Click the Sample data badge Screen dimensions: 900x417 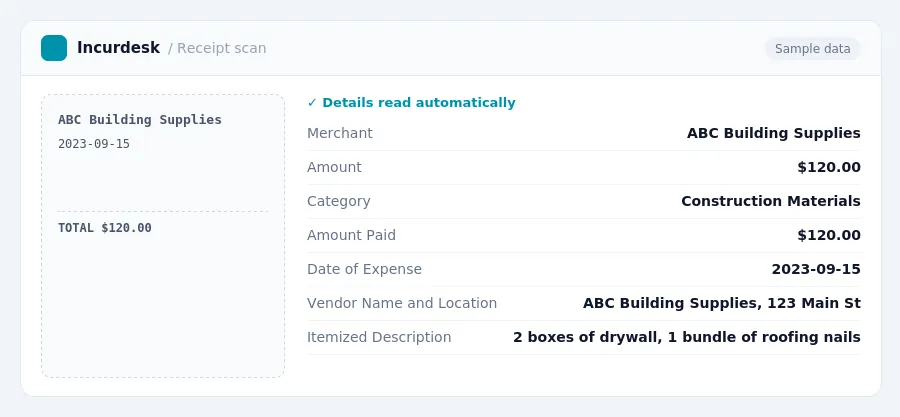pos(812,49)
